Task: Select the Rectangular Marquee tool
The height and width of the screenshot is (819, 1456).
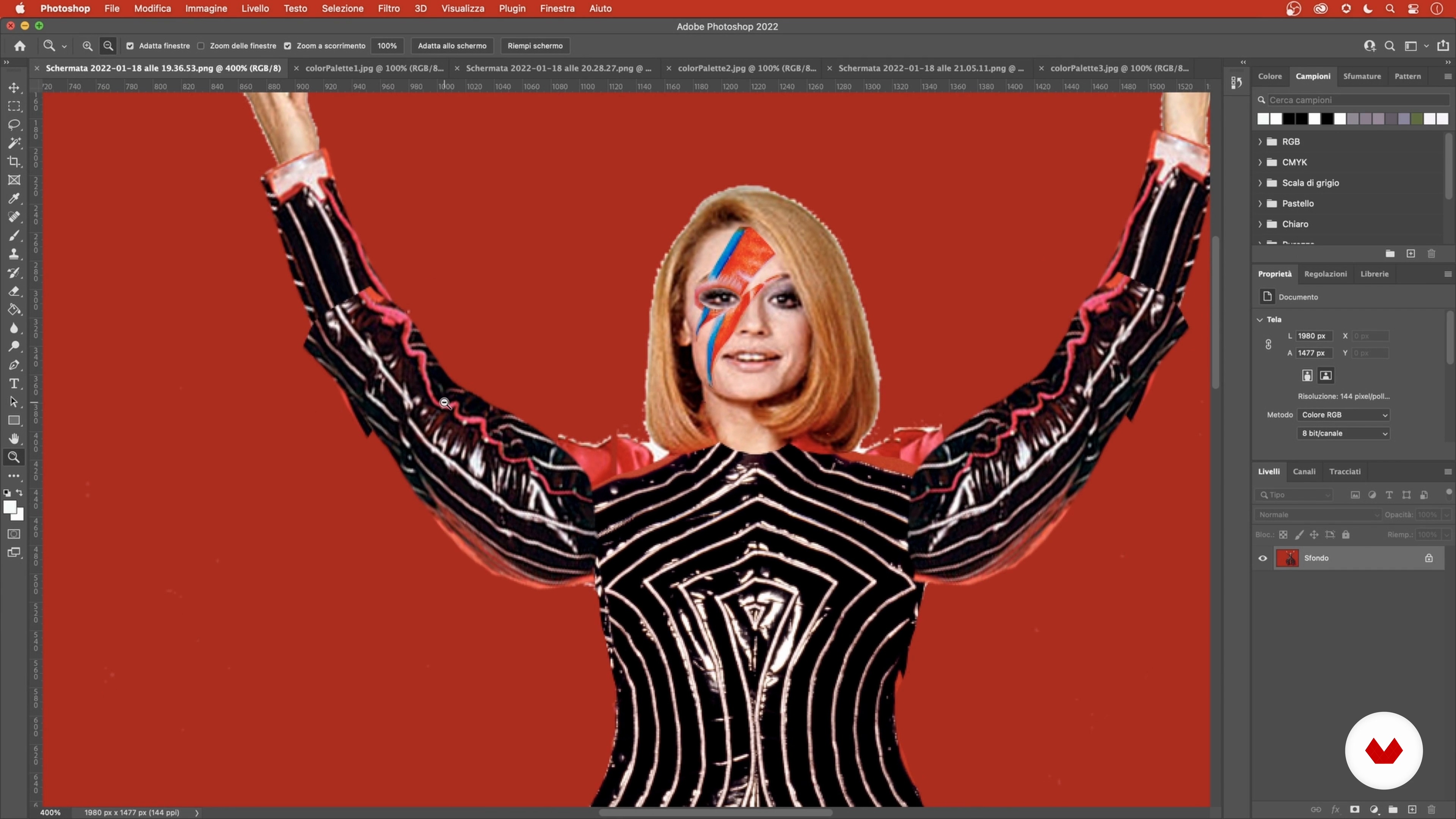Action: (x=14, y=106)
